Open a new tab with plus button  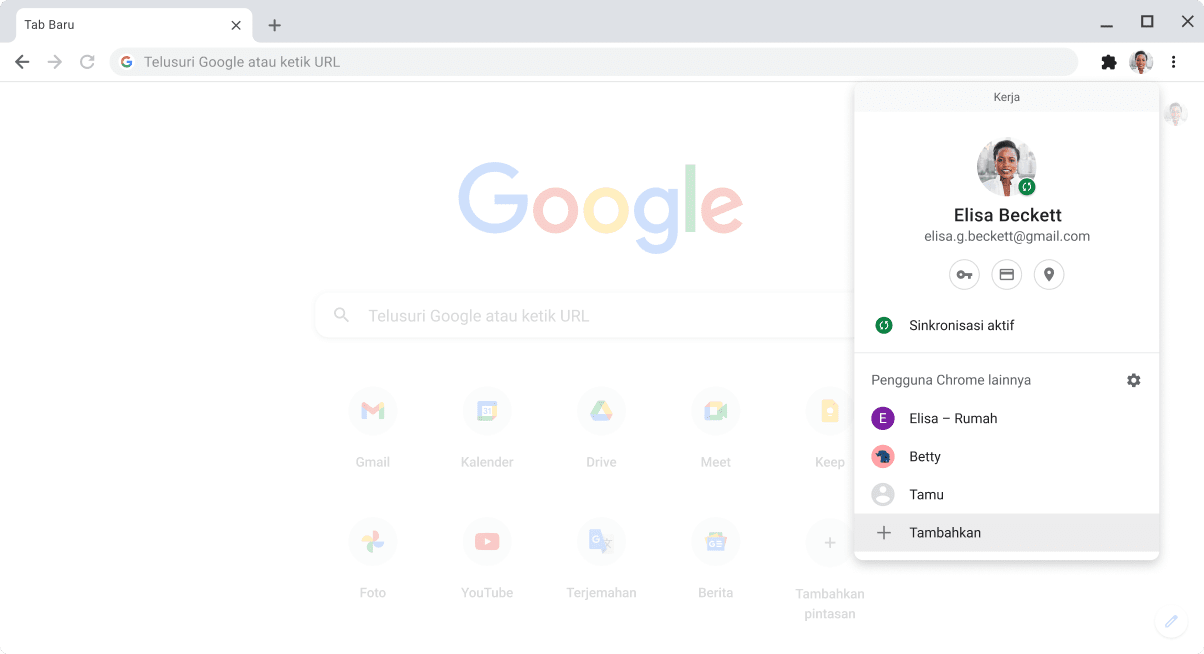click(x=275, y=25)
